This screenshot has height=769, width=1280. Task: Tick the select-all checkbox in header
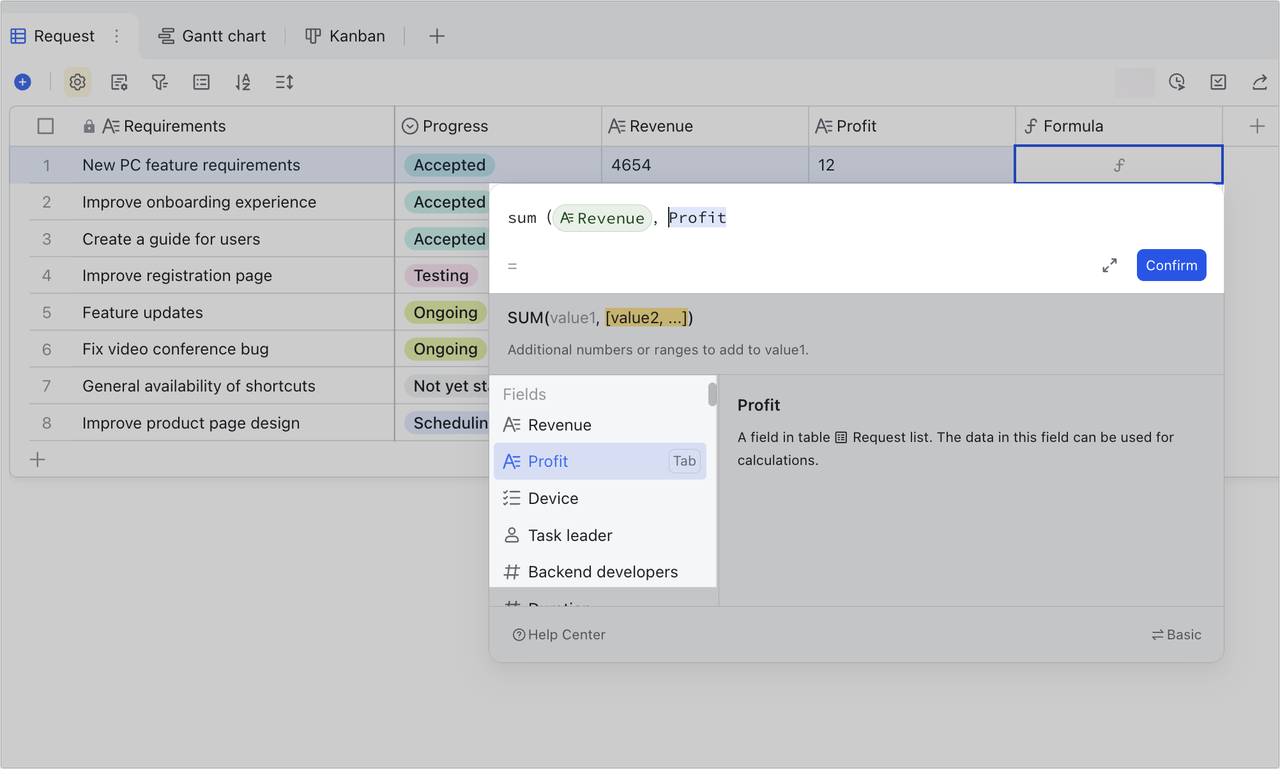click(45, 126)
